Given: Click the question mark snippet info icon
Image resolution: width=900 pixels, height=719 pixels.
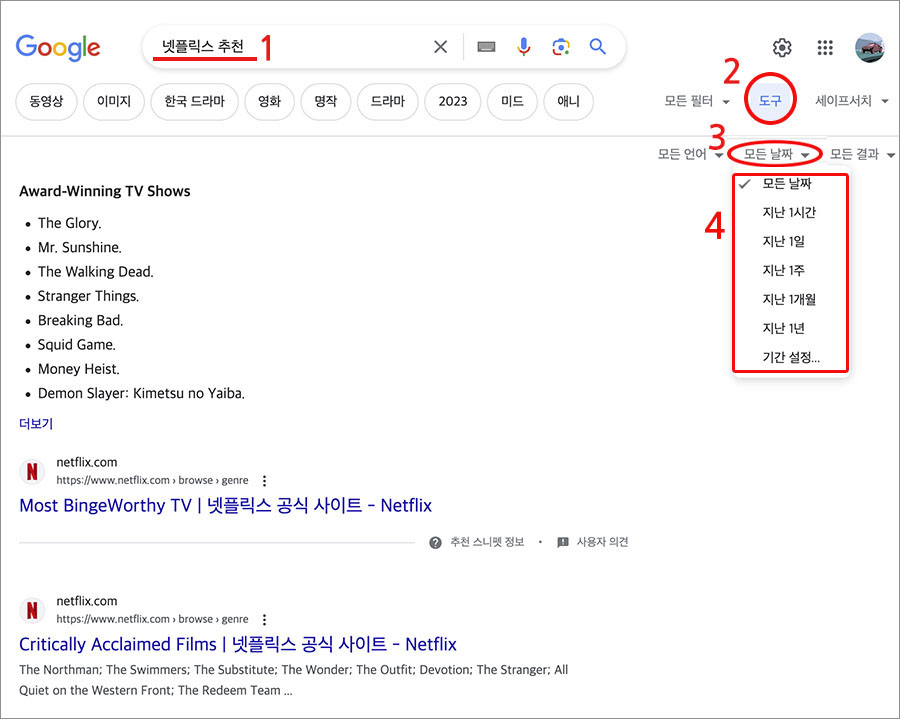Looking at the screenshot, I should coord(435,542).
